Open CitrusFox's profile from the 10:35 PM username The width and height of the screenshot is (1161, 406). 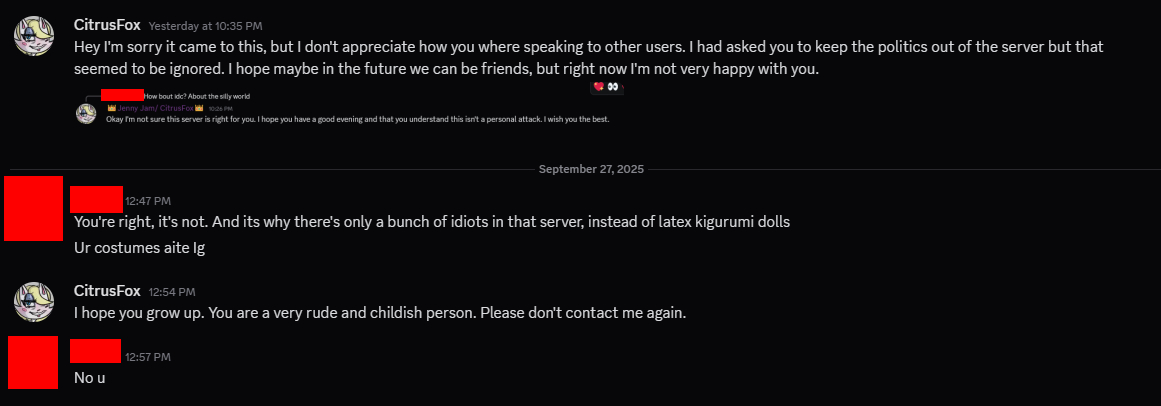(107, 24)
